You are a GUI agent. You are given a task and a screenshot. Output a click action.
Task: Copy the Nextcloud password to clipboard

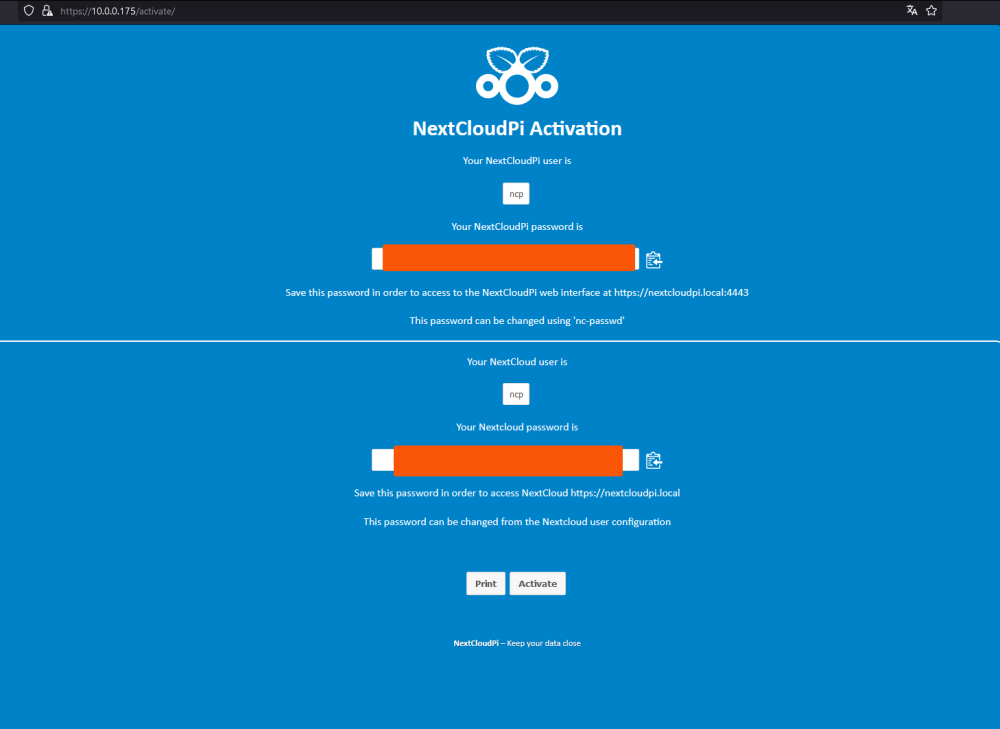point(654,460)
